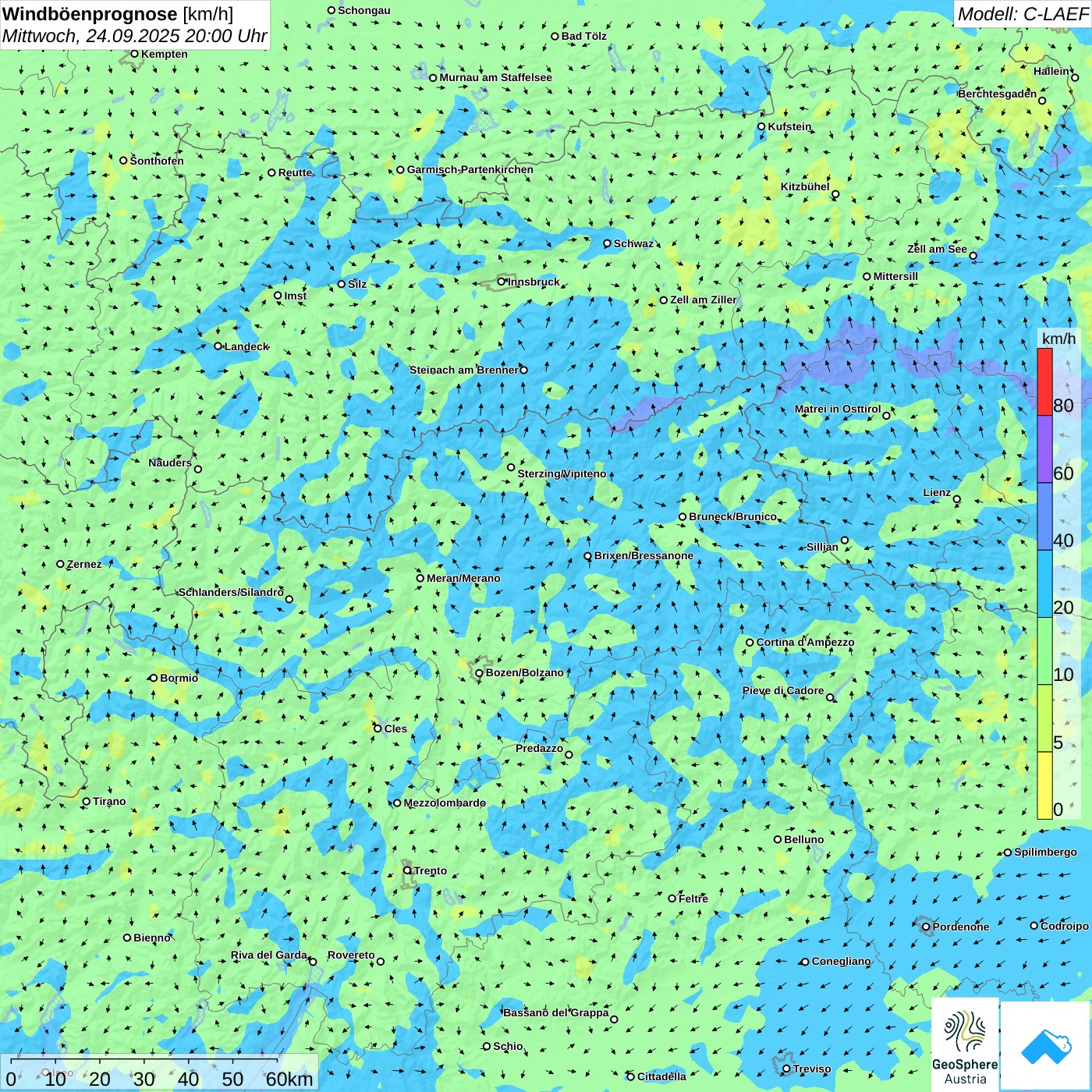Click the blue cloud logo icon
The width and height of the screenshot is (1092, 1092).
[x=1045, y=1046]
